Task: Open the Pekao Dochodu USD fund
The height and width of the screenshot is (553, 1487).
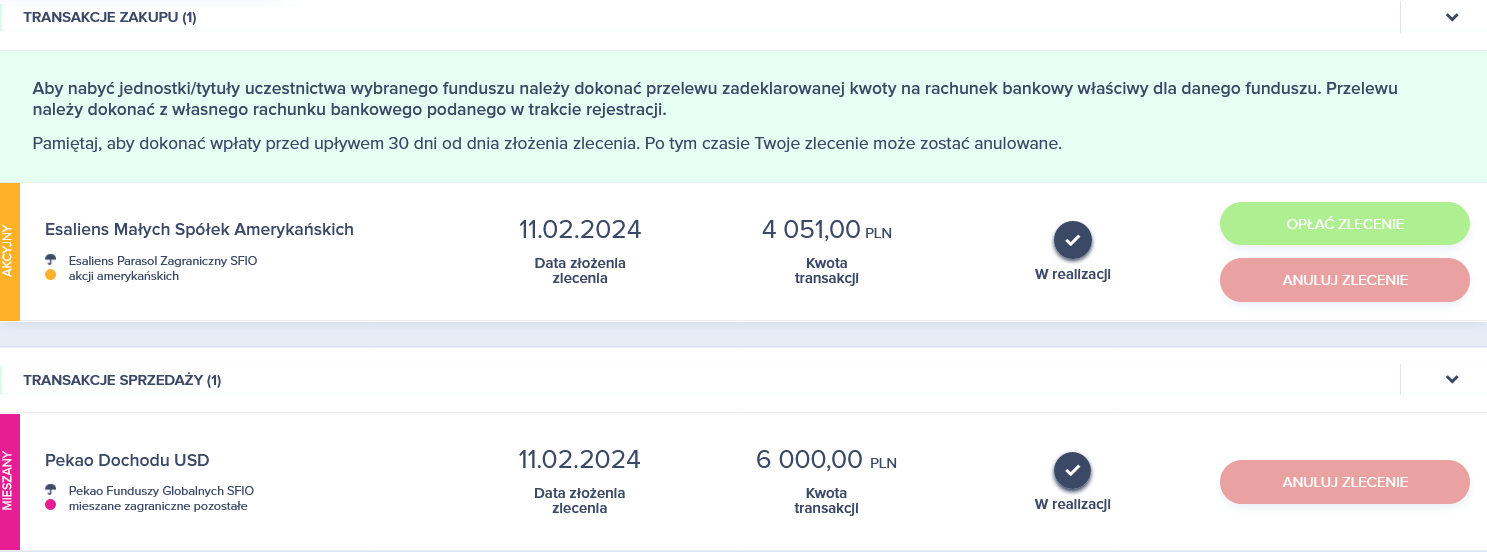Action: [127, 461]
